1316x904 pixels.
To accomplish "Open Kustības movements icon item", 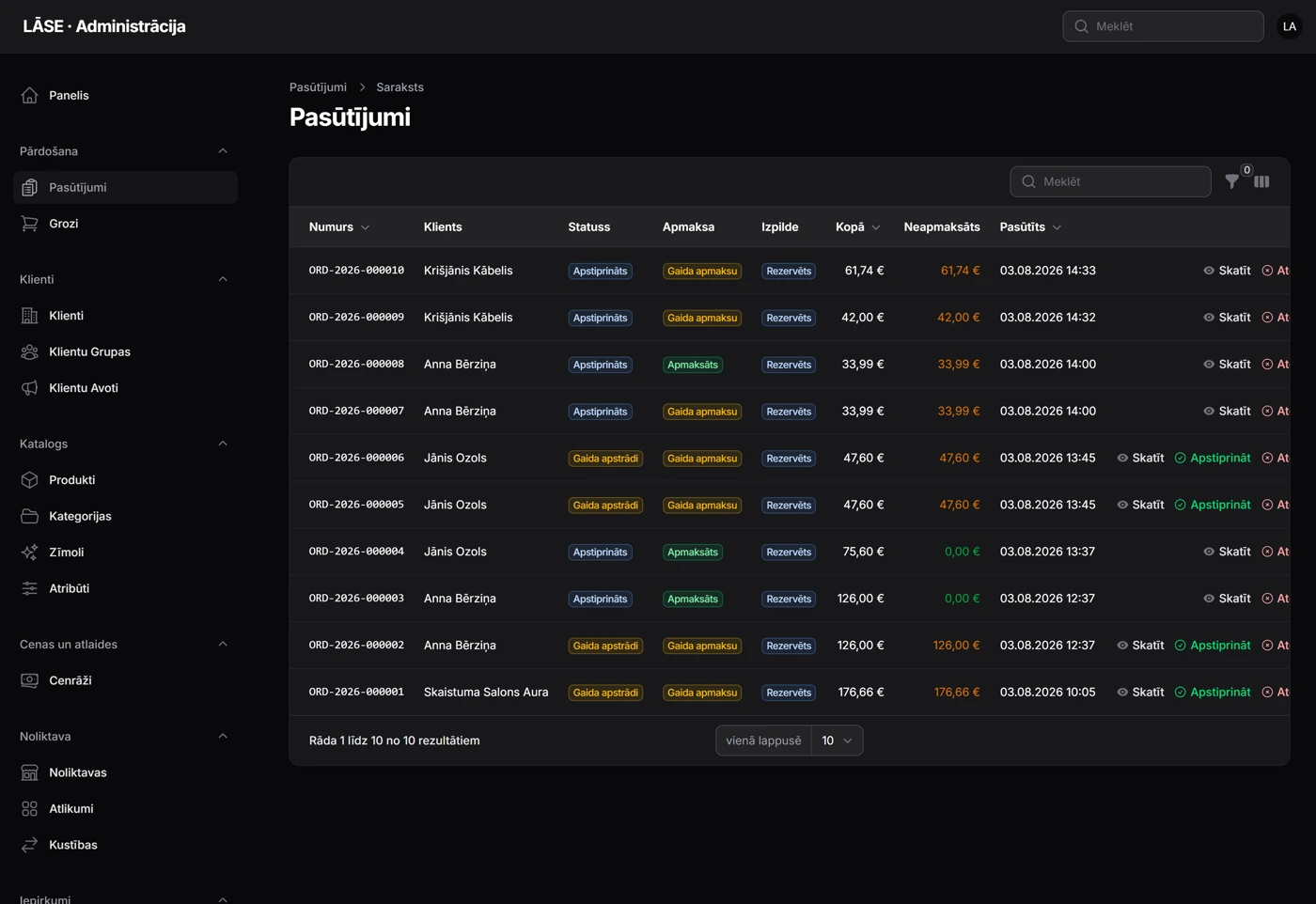I will pyautogui.click(x=30, y=845).
